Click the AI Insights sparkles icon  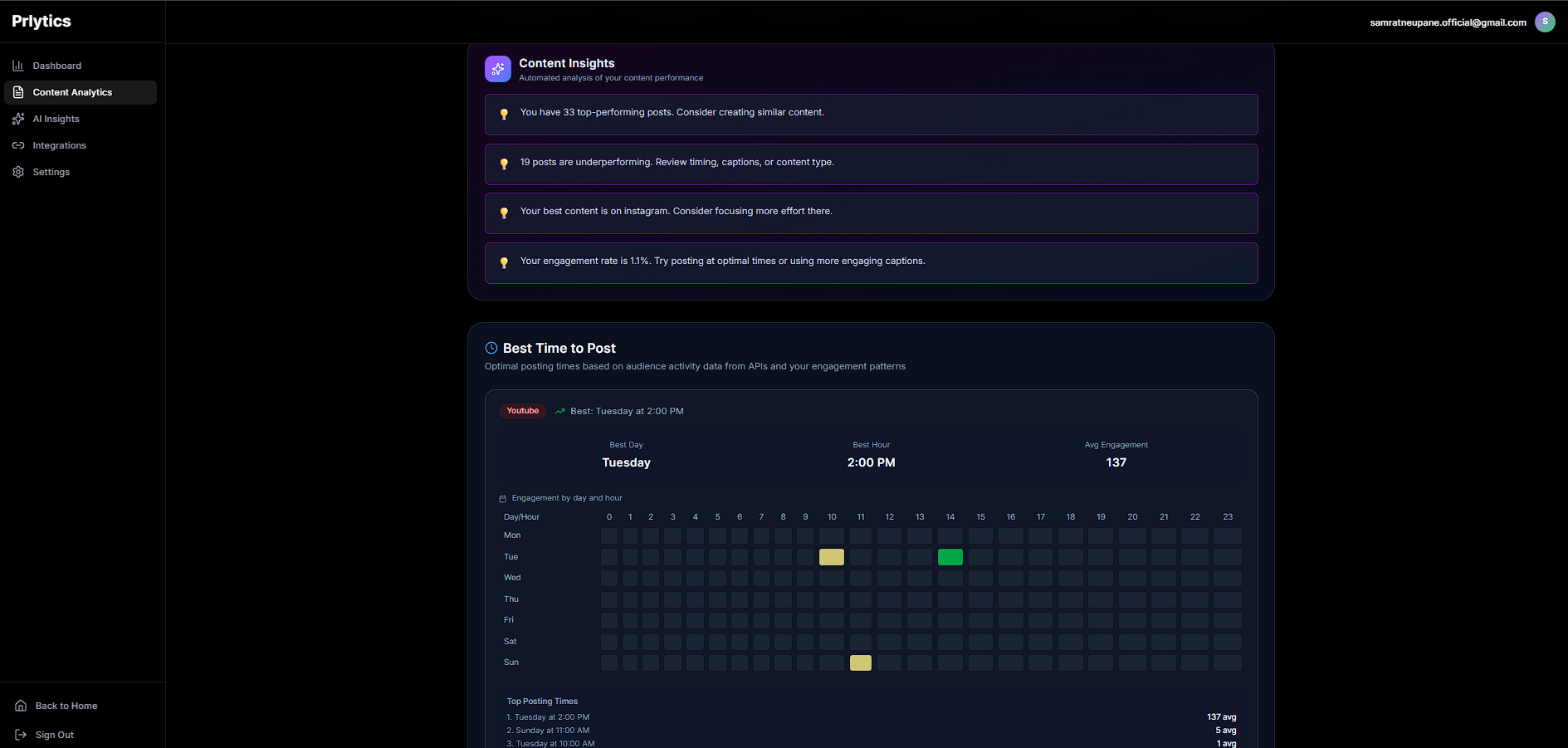[18, 119]
